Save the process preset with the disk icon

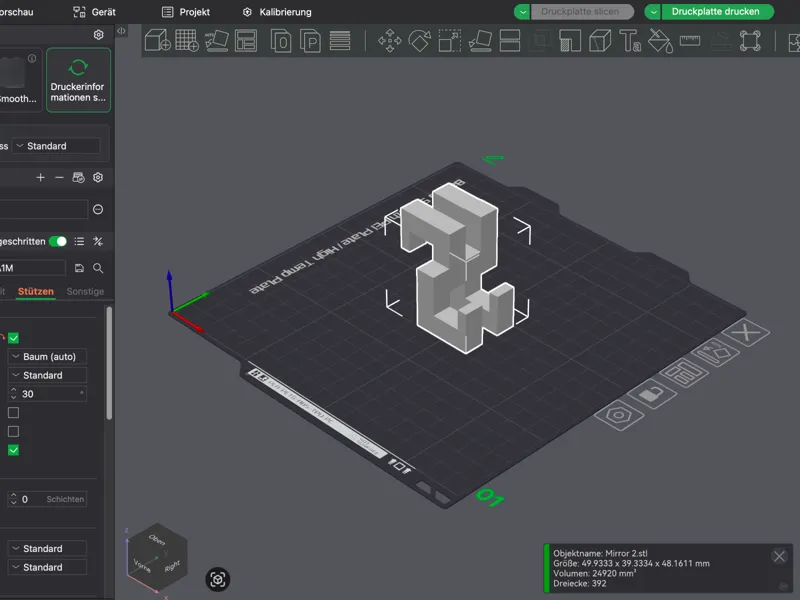click(x=79, y=268)
